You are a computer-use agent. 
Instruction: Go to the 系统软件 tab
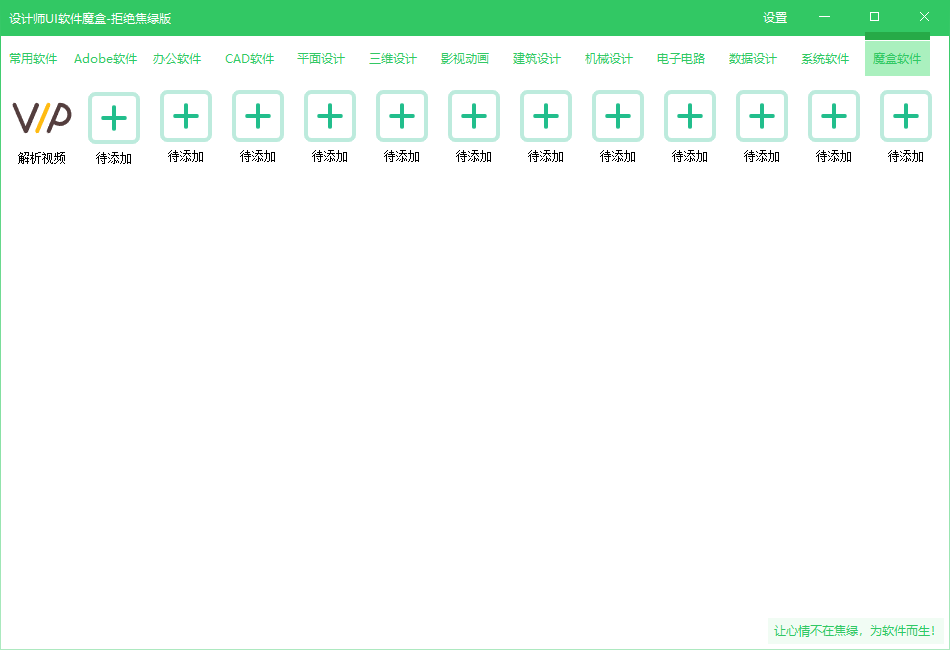[x=825, y=59]
